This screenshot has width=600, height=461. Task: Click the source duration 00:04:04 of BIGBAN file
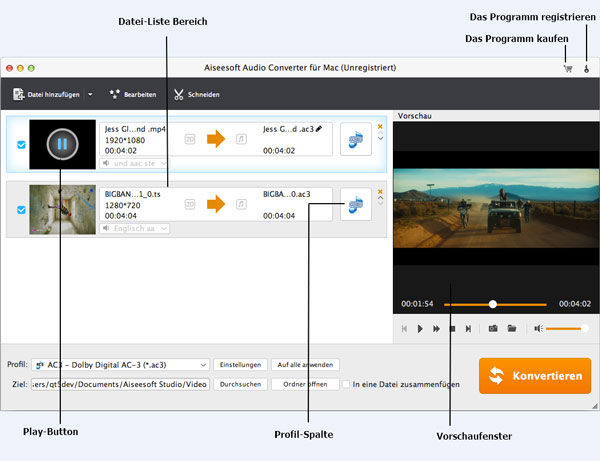click(121, 216)
